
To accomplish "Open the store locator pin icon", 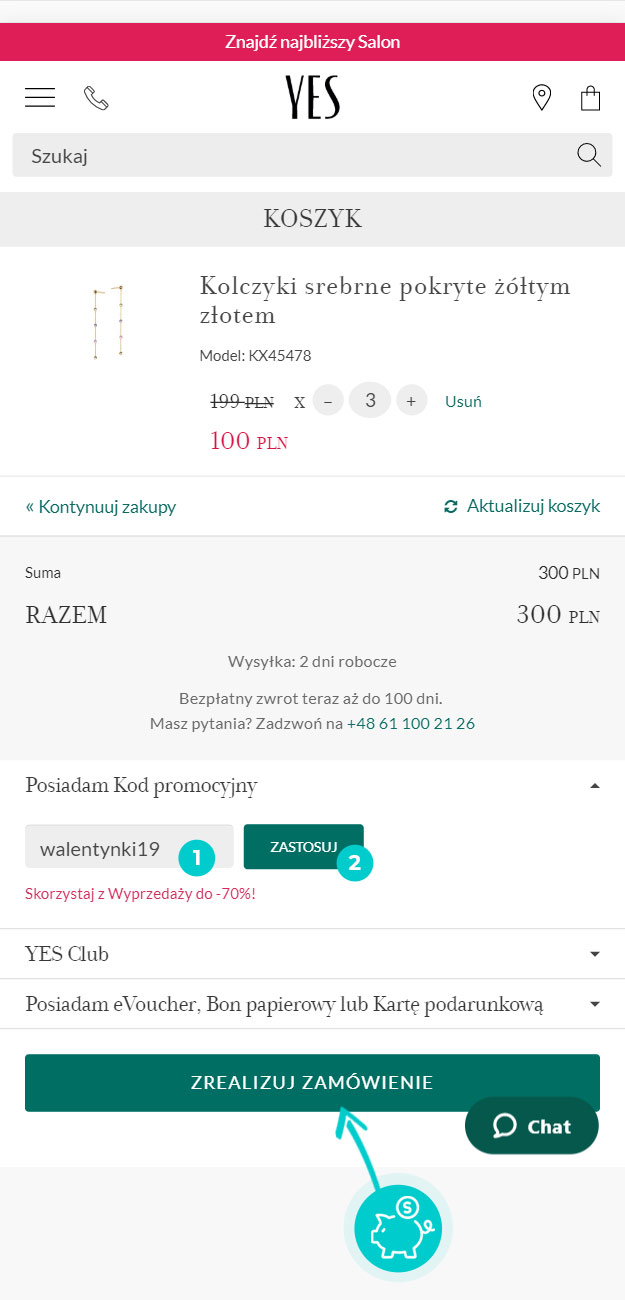I will point(541,98).
